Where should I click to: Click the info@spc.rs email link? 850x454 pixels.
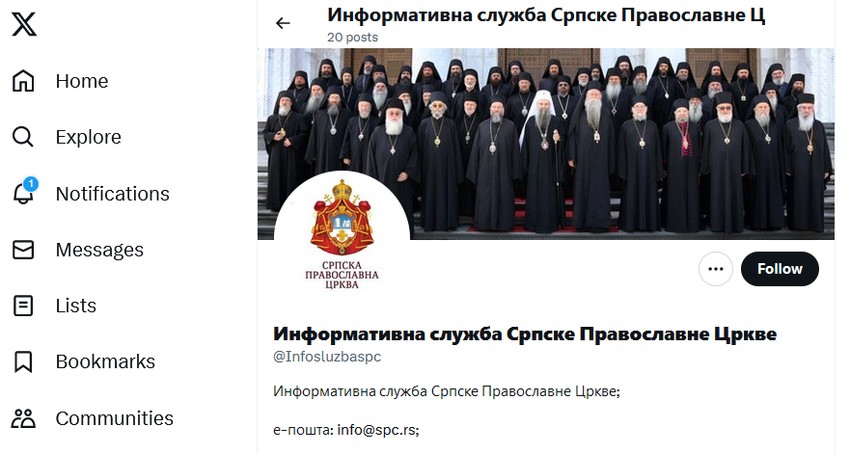tap(378, 430)
